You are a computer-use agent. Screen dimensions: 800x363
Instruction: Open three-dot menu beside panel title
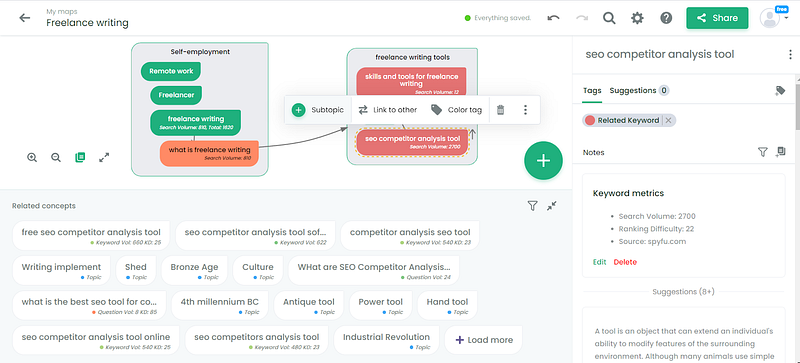coord(790,55)
